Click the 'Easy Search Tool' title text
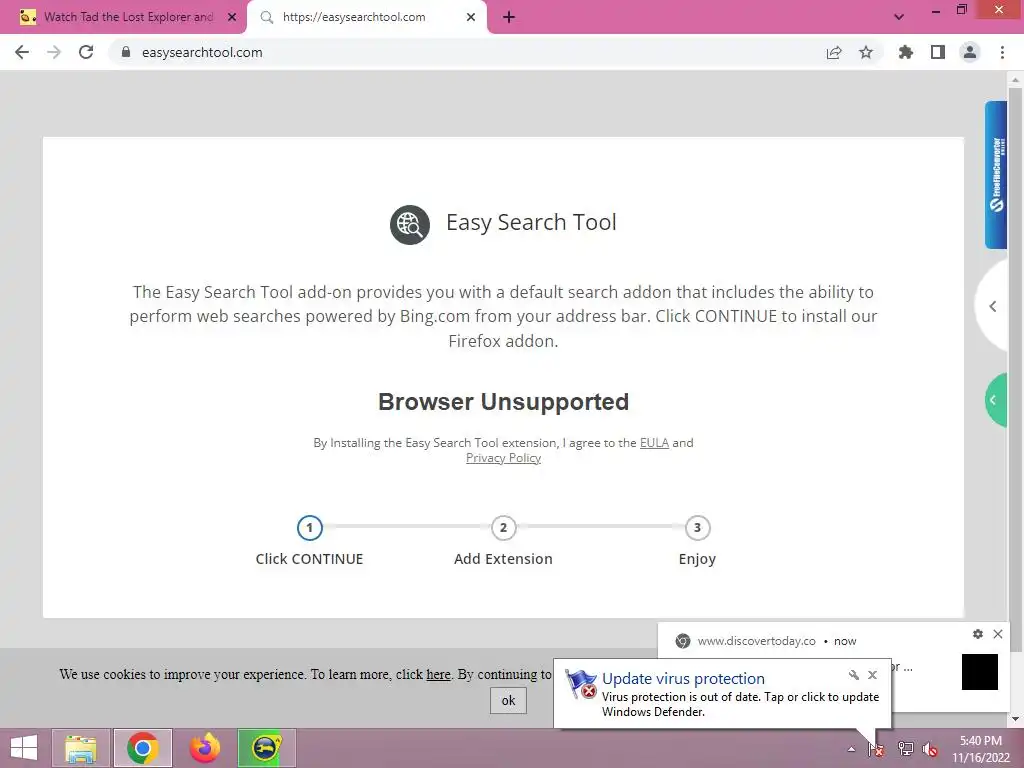 click(x=531, y=222)
